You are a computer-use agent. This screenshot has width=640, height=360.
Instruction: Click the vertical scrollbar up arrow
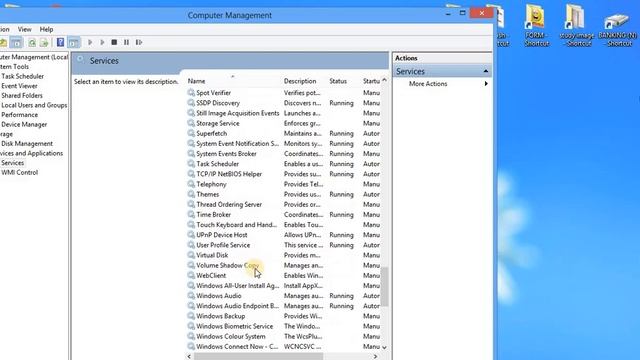pos(384,80)
